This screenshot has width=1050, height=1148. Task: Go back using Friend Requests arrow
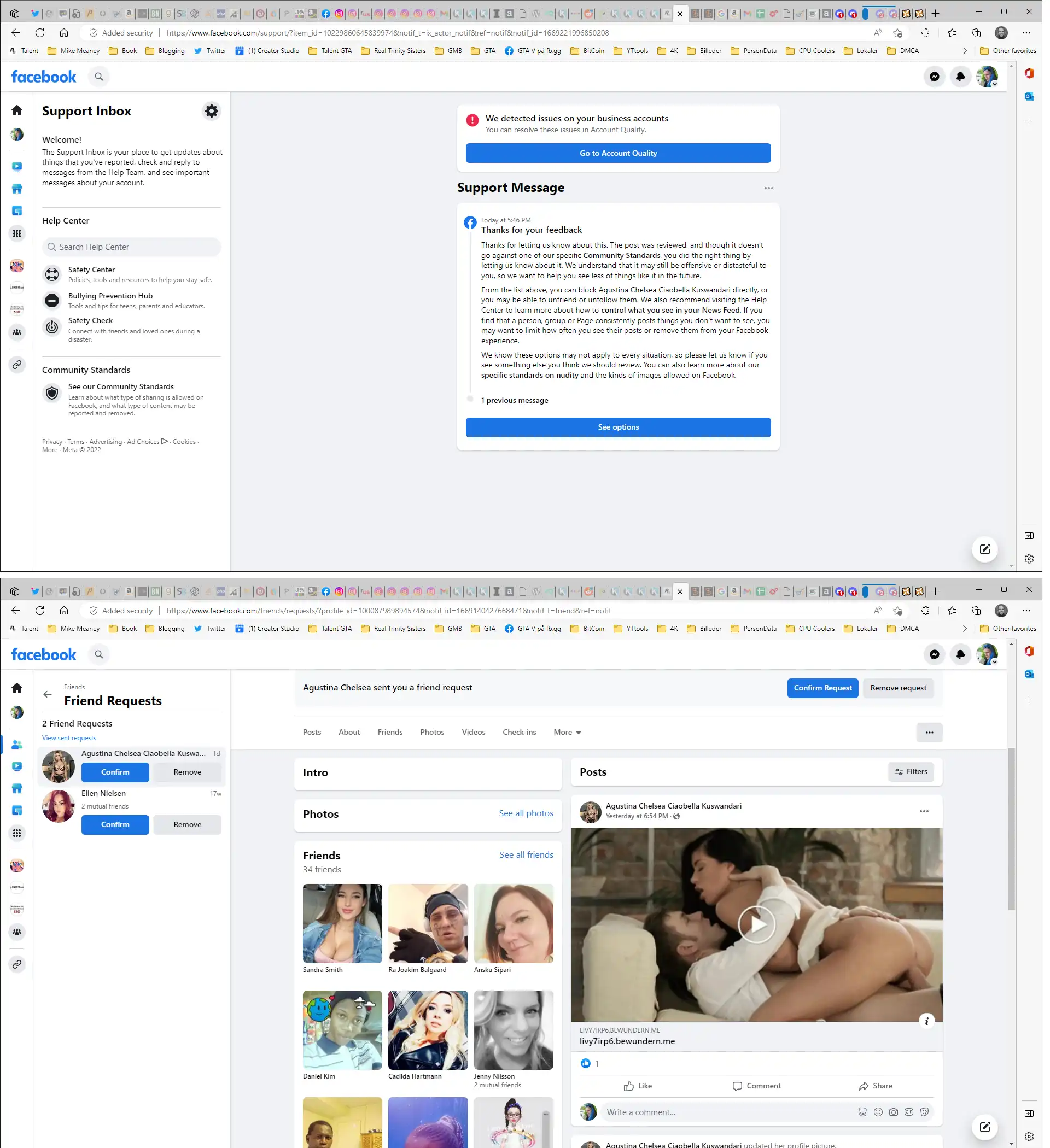47,694
